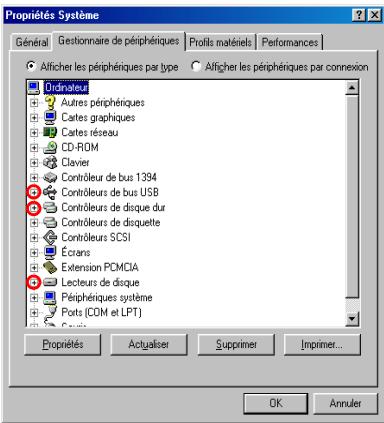Click the SCSI icon beside Contrôleurs SCSI
The image size is (384, 423).
click(x=50, y=237)
